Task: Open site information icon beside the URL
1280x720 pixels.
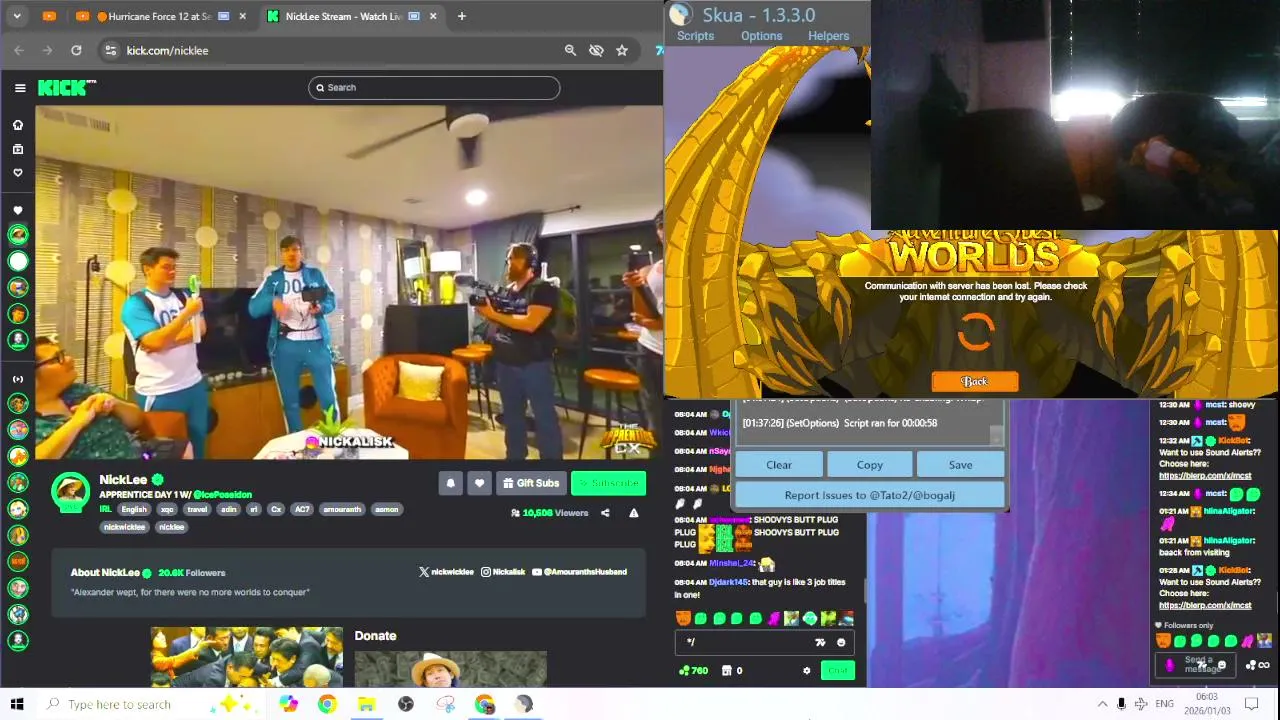Action: (x=111, y=50)
